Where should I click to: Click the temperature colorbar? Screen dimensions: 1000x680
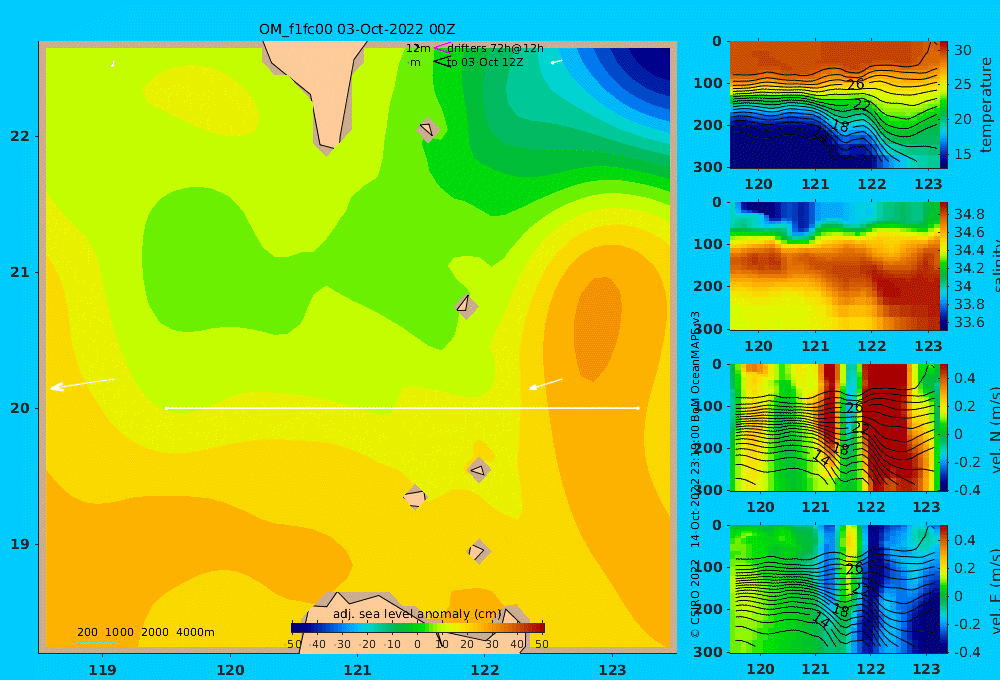pos(944,105)
